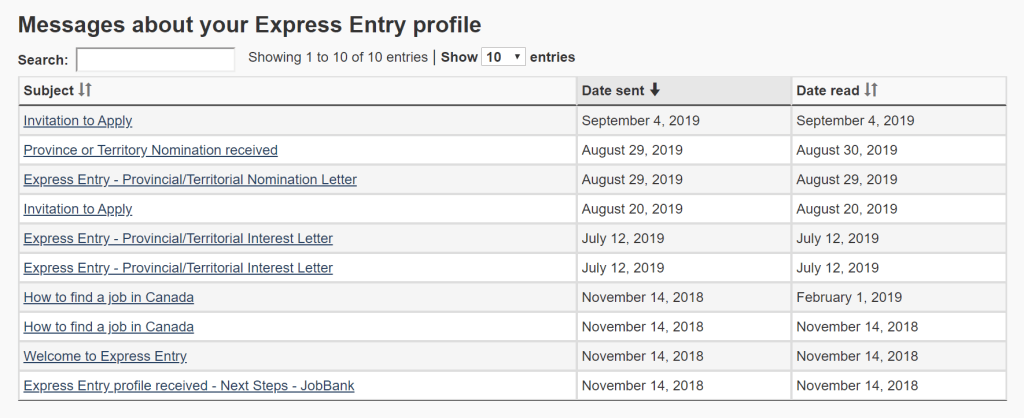Sort messages by Subject sort arrows
Image resolution: width=1024 pixels, height=418 pixels.
(x=85, y=91)
